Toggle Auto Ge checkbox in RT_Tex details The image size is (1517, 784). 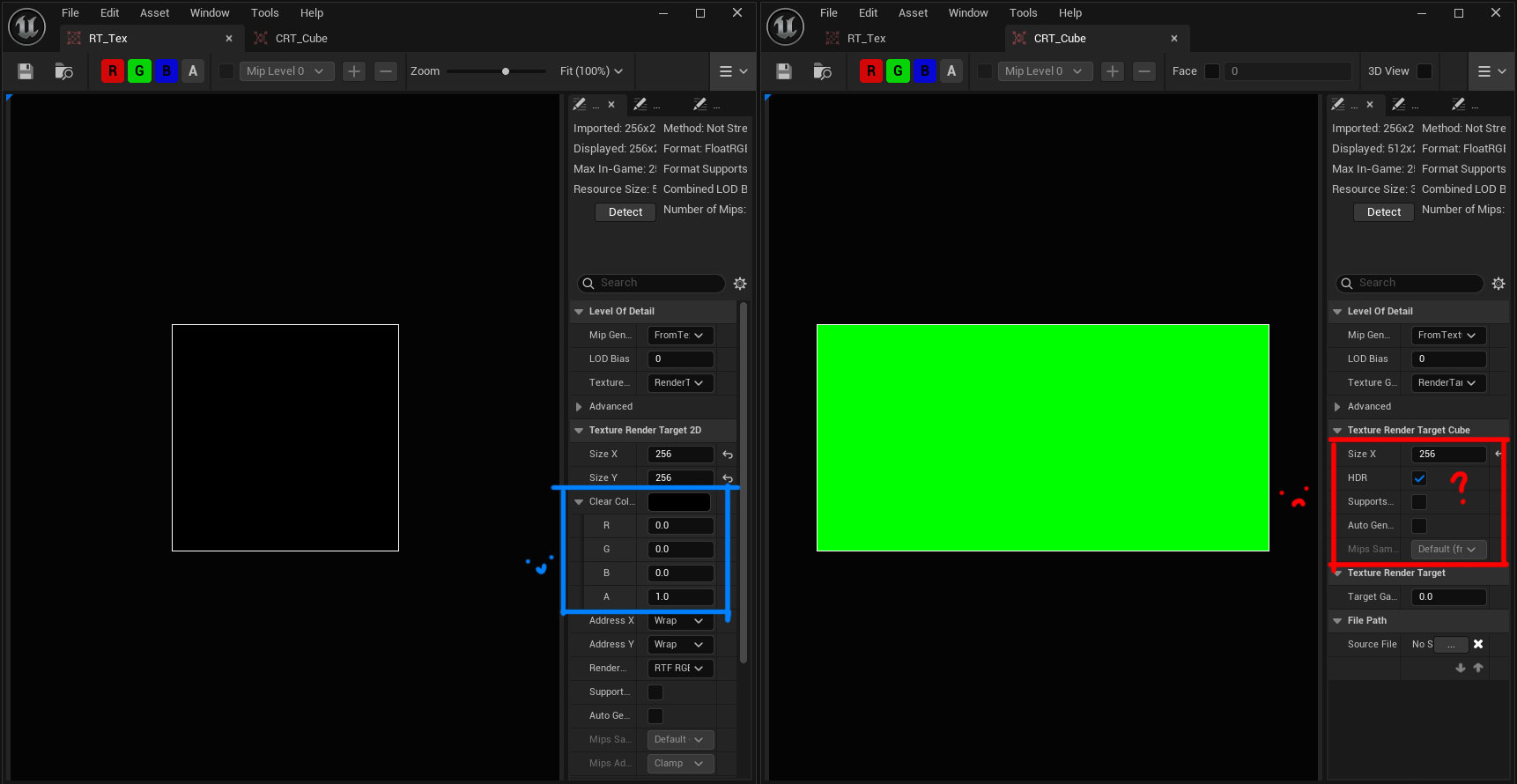(x=655, y=716)
